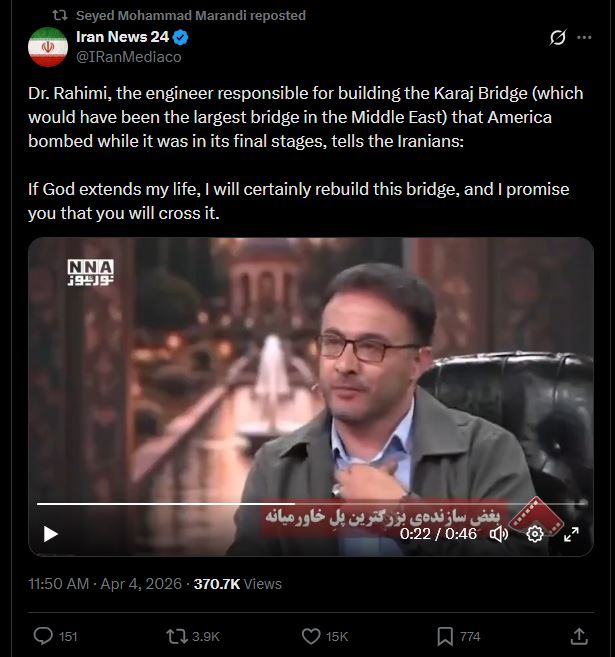
Task: Click the reply comment icon
Action: point(43,636)
